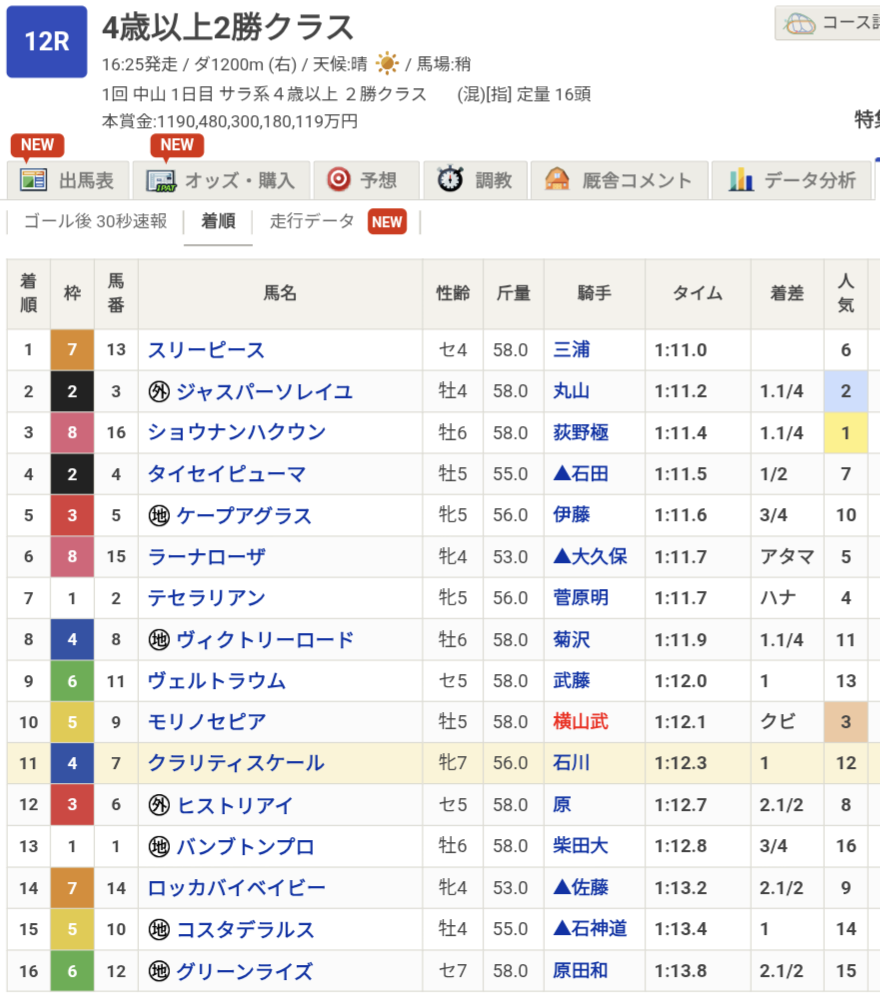Click time 1:11.0 for スリーピース
The width and height of the screenshot is (880, 1004).
681,350
